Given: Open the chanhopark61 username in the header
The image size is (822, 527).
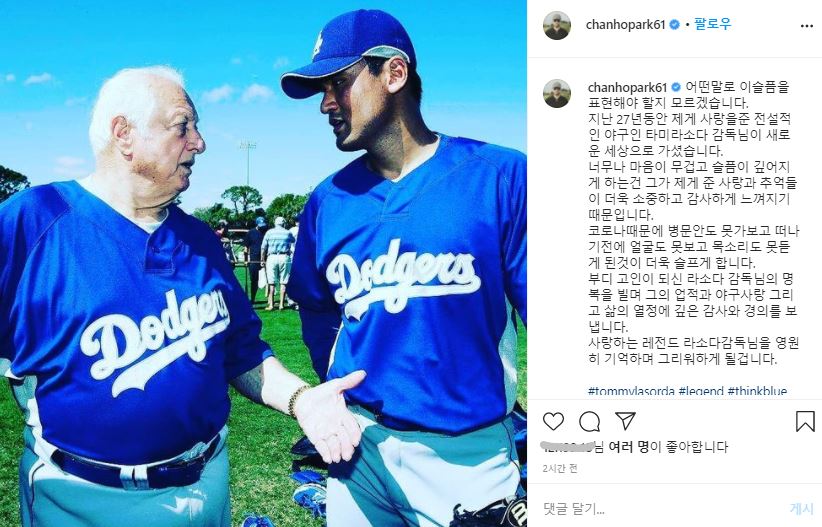Looking at the screenshot, I should pos(625,25).
